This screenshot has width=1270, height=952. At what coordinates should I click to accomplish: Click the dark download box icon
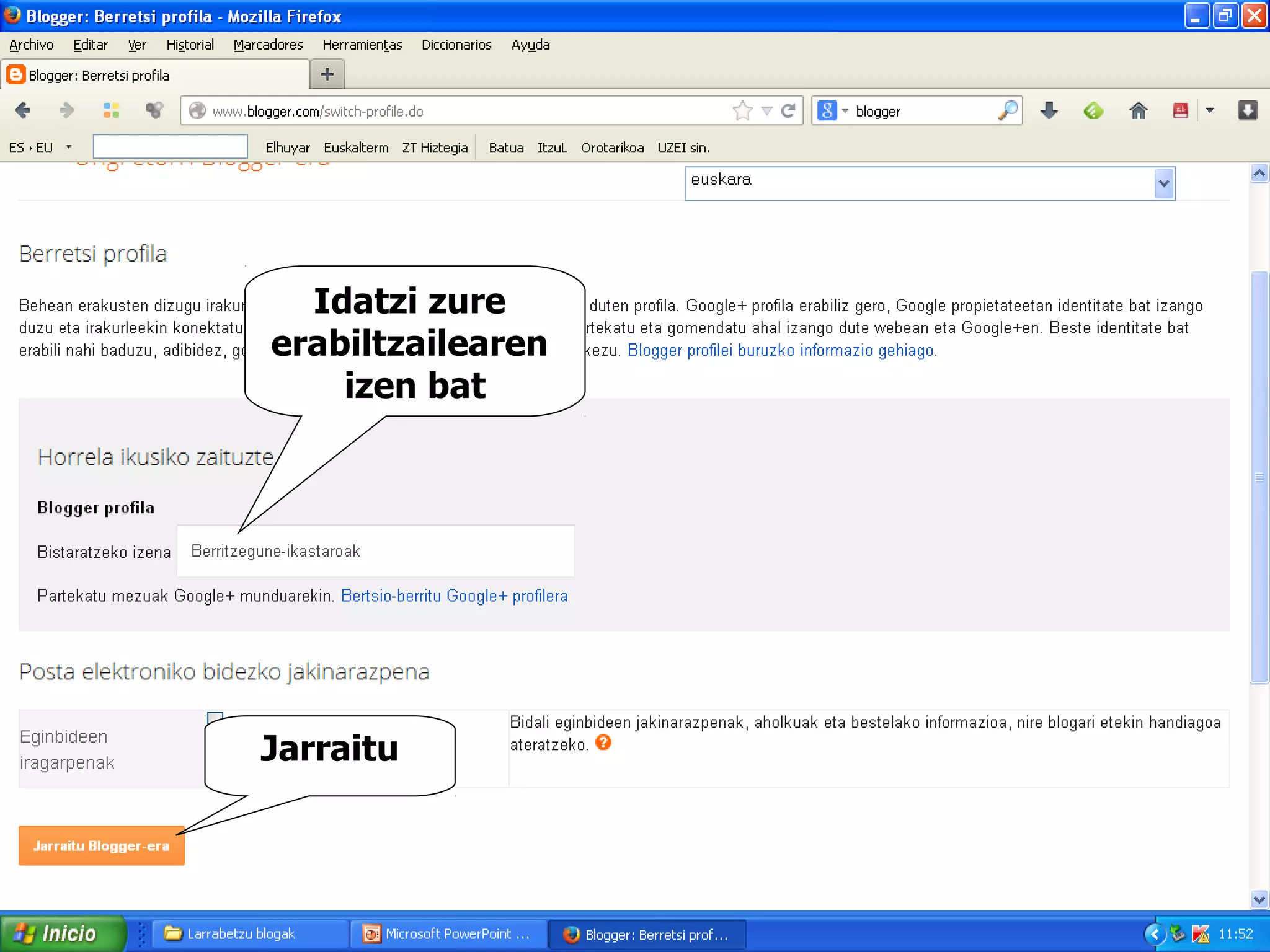coord(1247,111)
